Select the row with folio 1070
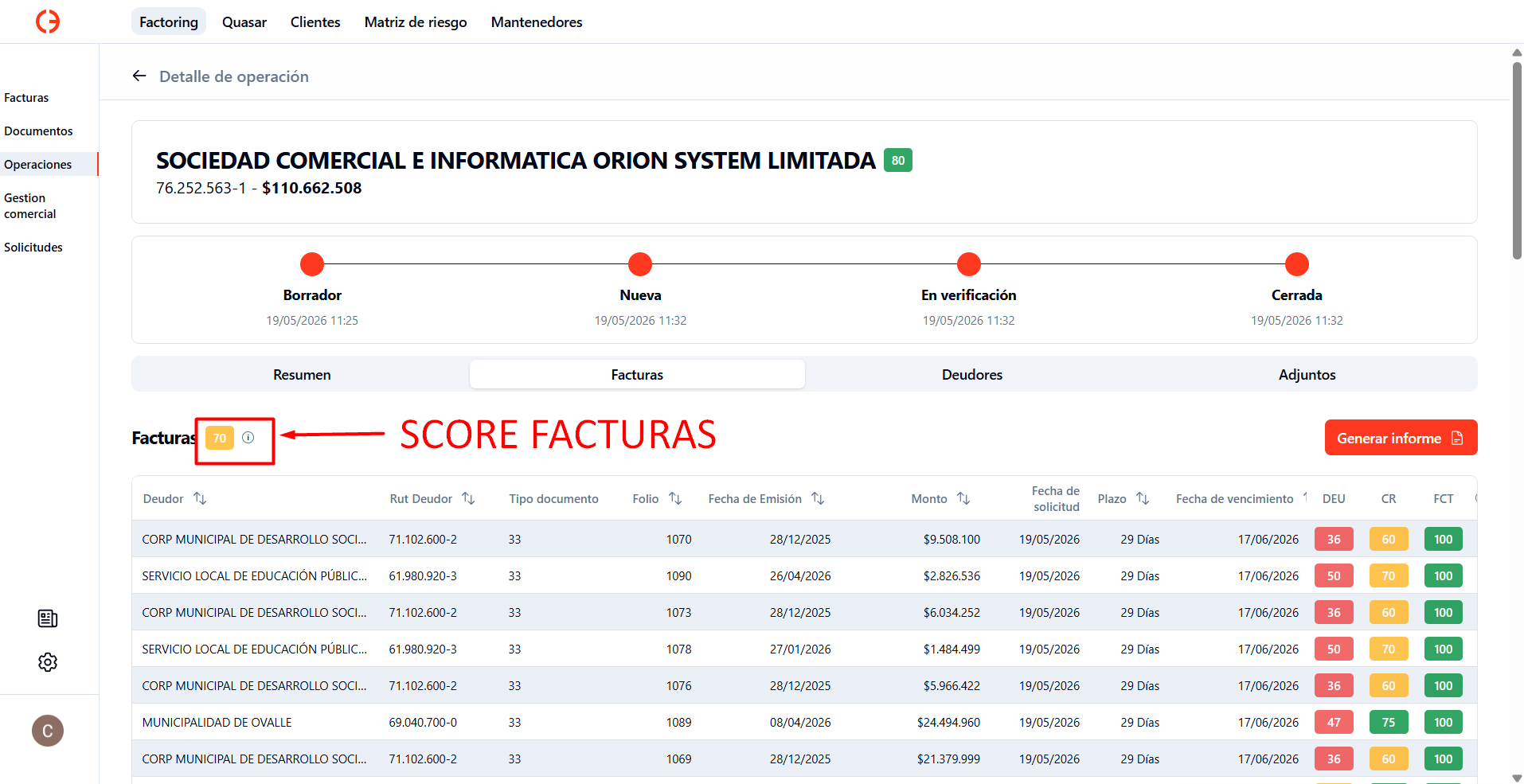 pos(804,539)
